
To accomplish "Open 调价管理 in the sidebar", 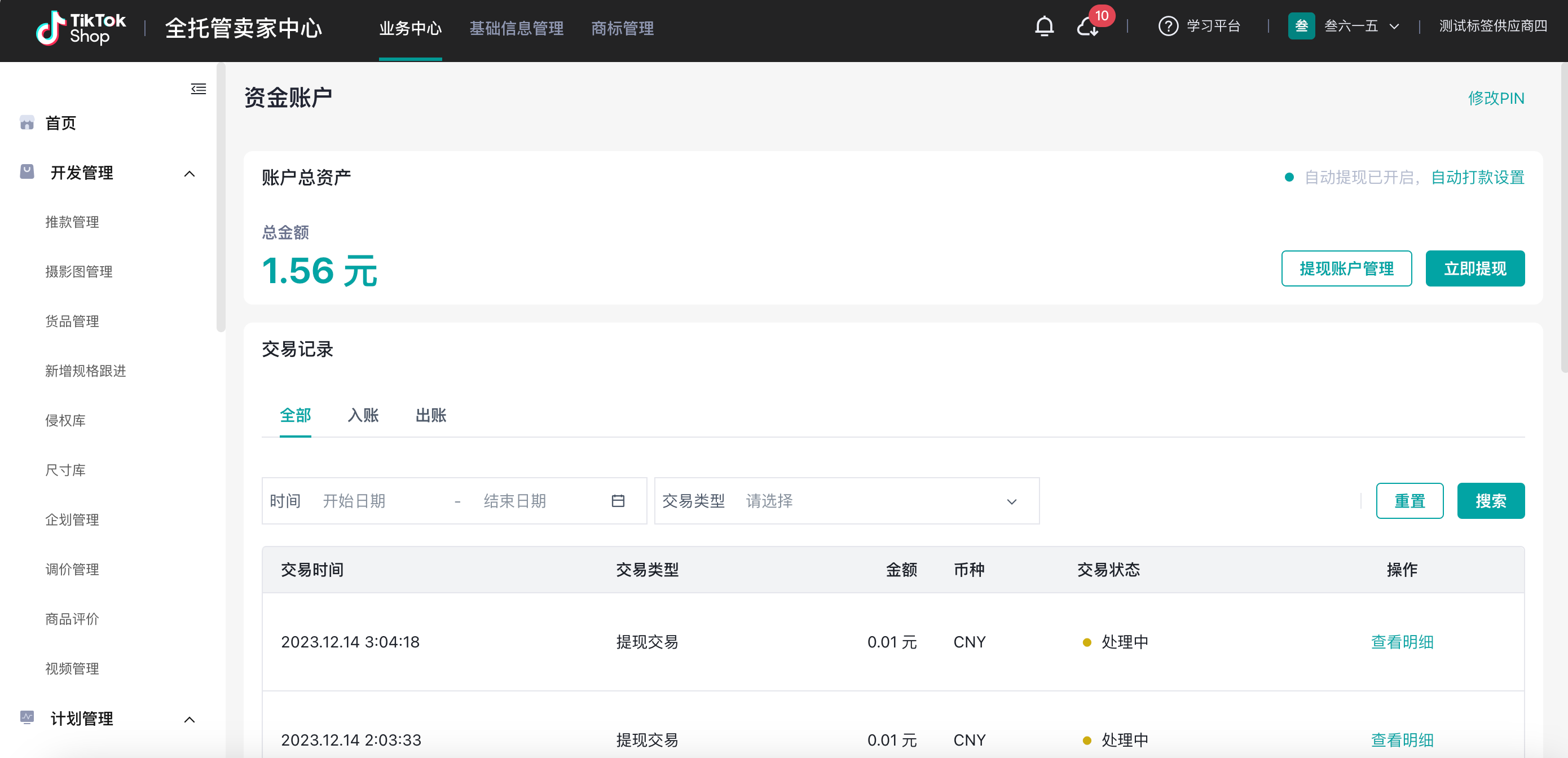I will (x=72, y=569).
